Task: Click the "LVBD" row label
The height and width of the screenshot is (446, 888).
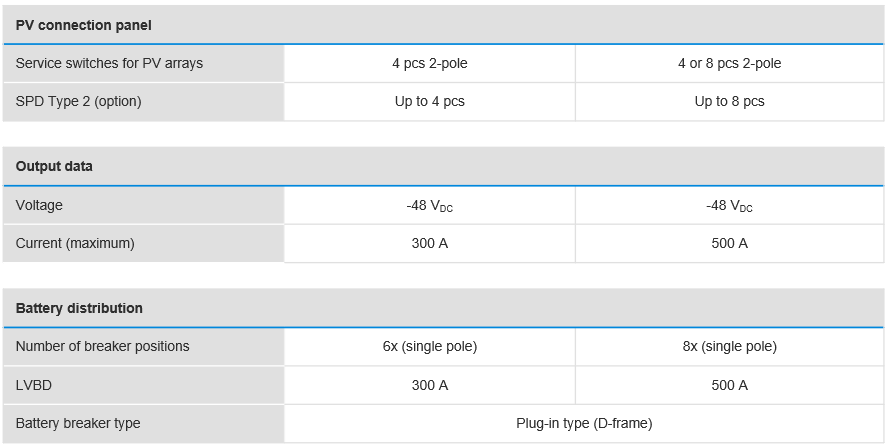Action: (x=33, y=385)
